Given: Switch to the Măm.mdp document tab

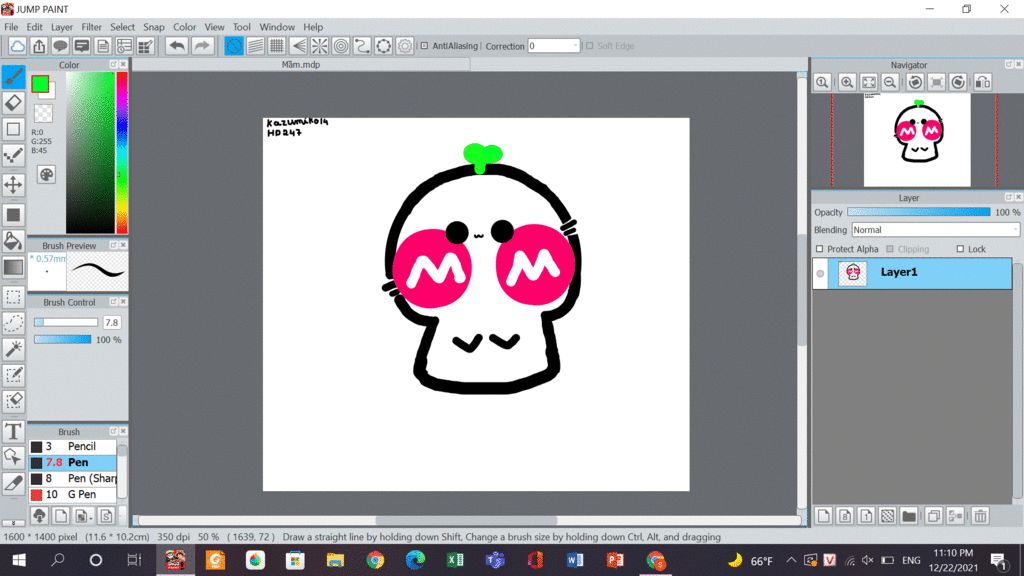Looking at the screenshot, I should (301, 65).
